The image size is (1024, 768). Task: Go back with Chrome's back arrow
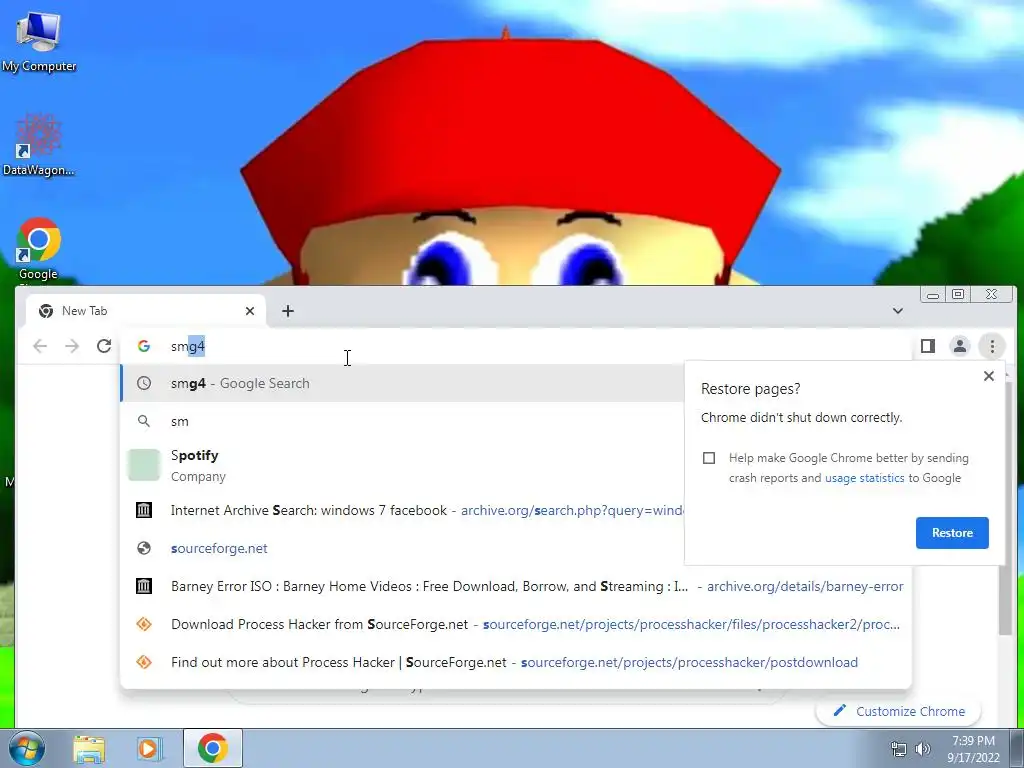(x=40, y=346)
